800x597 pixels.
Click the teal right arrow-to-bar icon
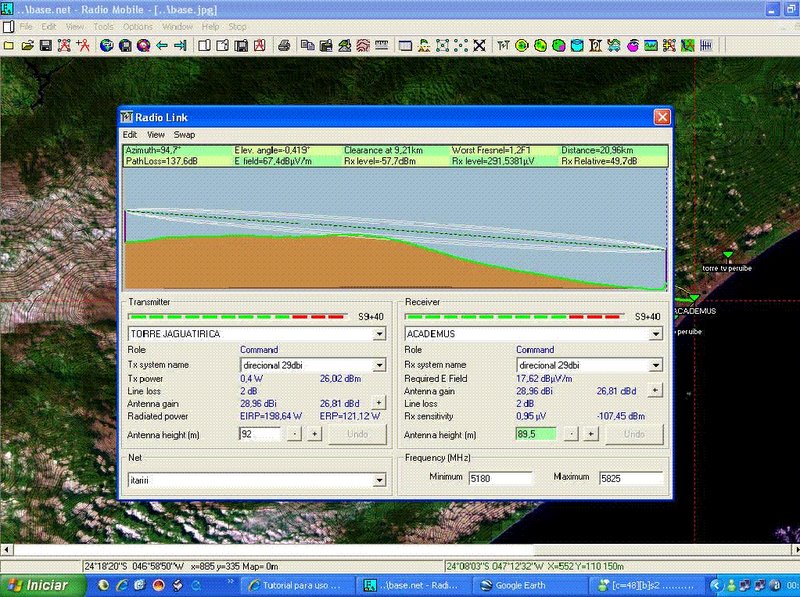180,46
